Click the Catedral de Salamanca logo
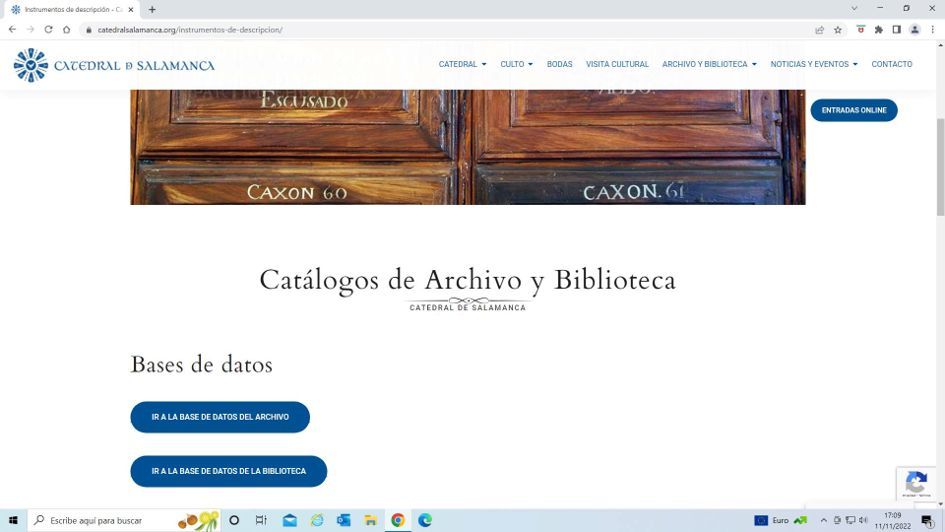This screenshot has width=945, height=532. [113, 65]
